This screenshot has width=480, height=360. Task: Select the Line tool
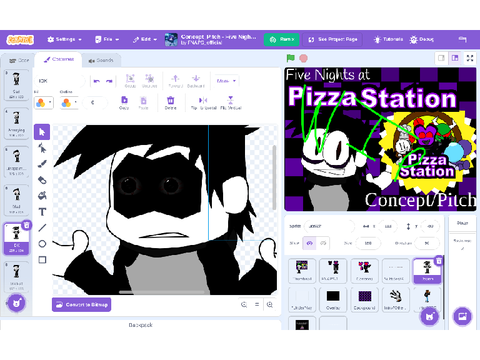[x=42, y=228]
